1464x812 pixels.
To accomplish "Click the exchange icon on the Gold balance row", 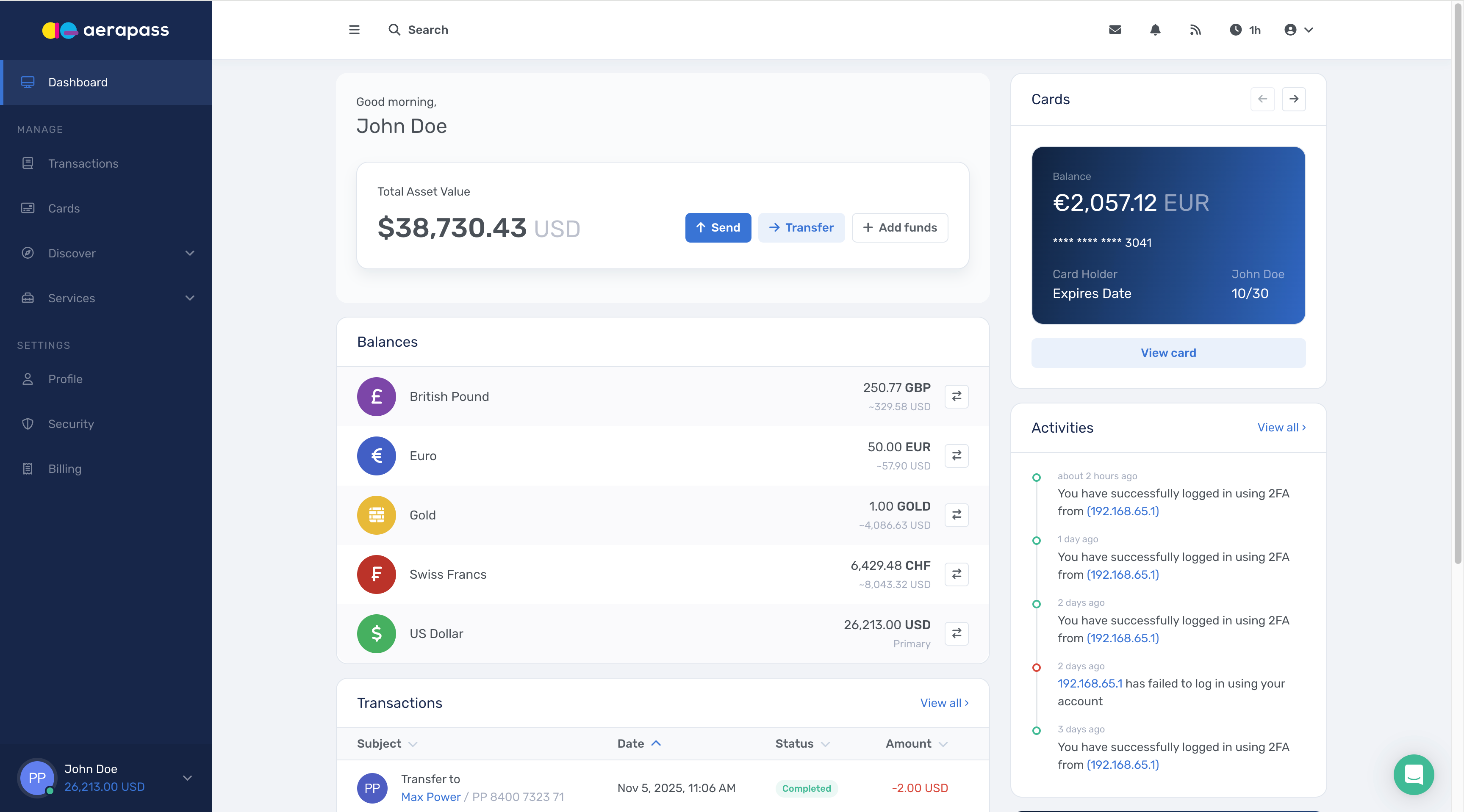I will 957,515.
